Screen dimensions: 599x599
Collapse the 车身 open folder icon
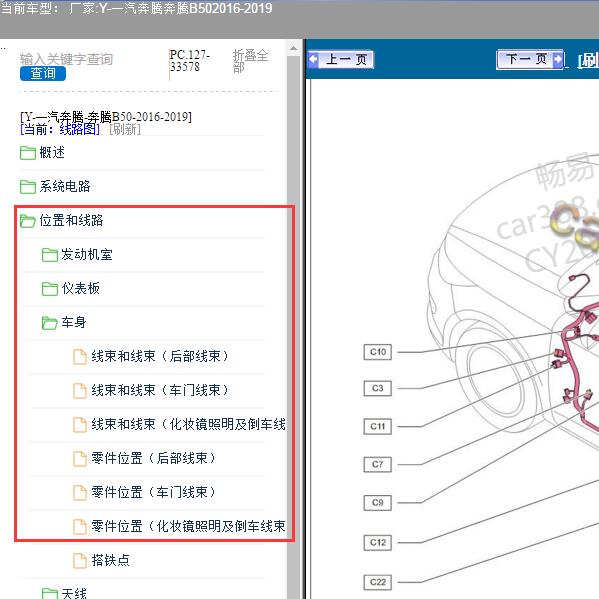[50, 323]
